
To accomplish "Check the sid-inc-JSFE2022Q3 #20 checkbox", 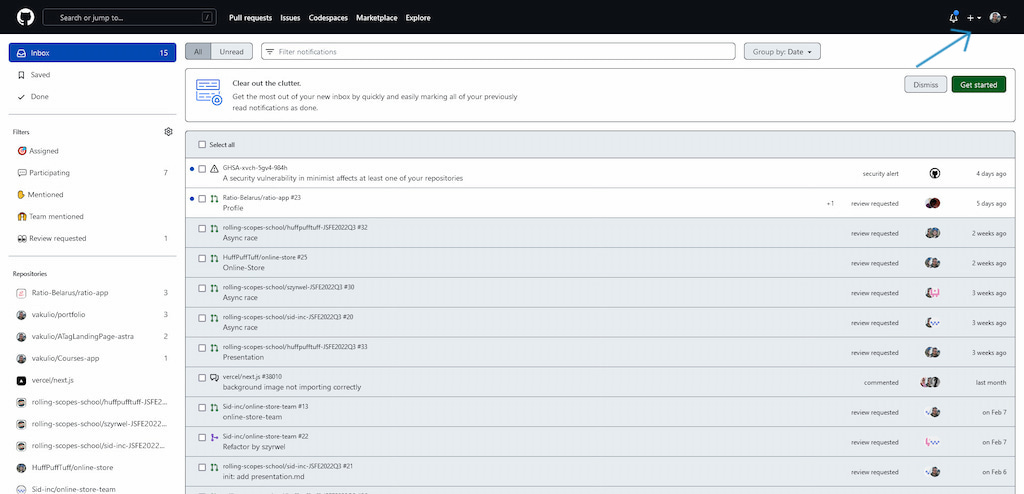I will coord(202,318).
